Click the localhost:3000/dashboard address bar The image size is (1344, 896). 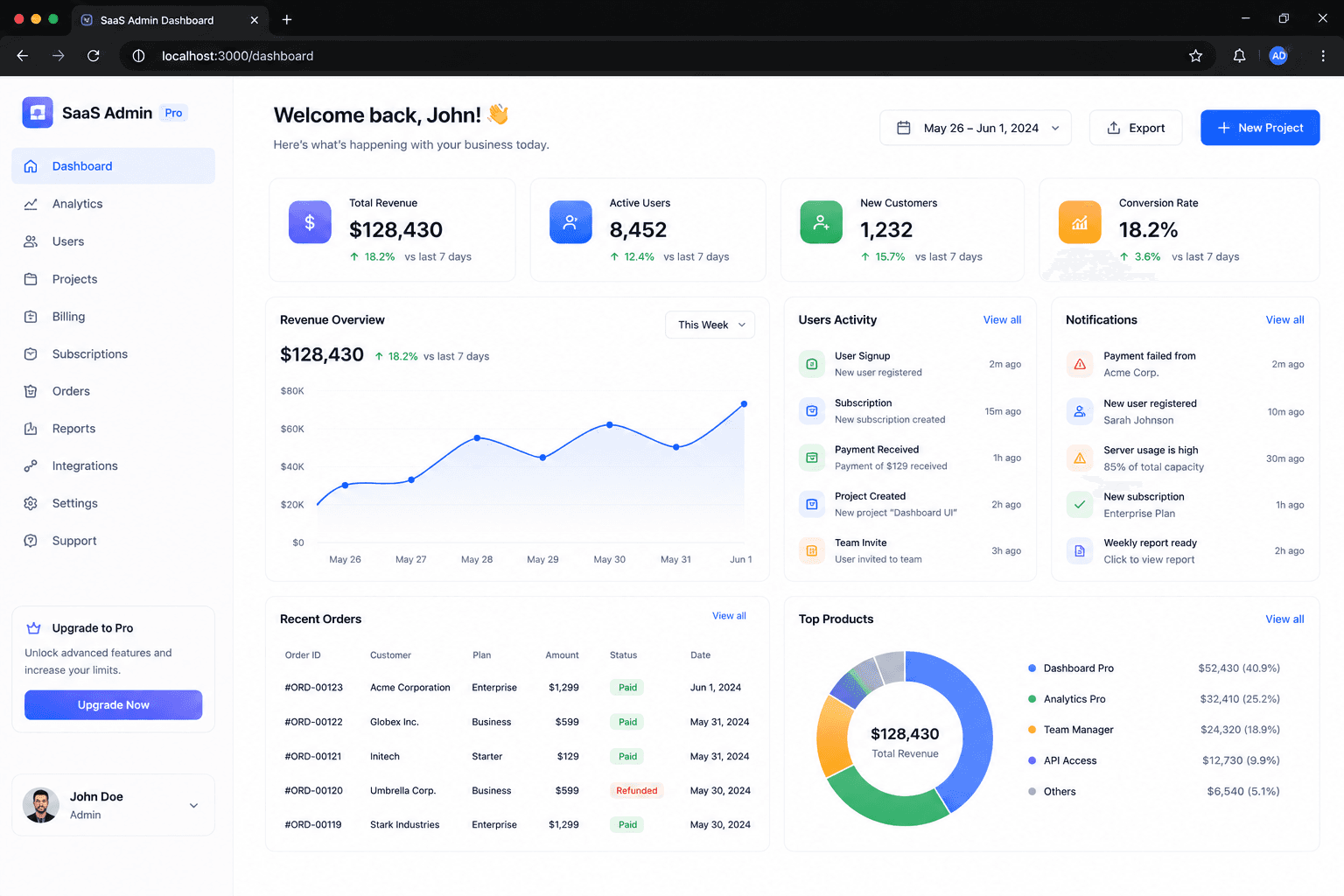pyautogui.click(x=665, y=56)
